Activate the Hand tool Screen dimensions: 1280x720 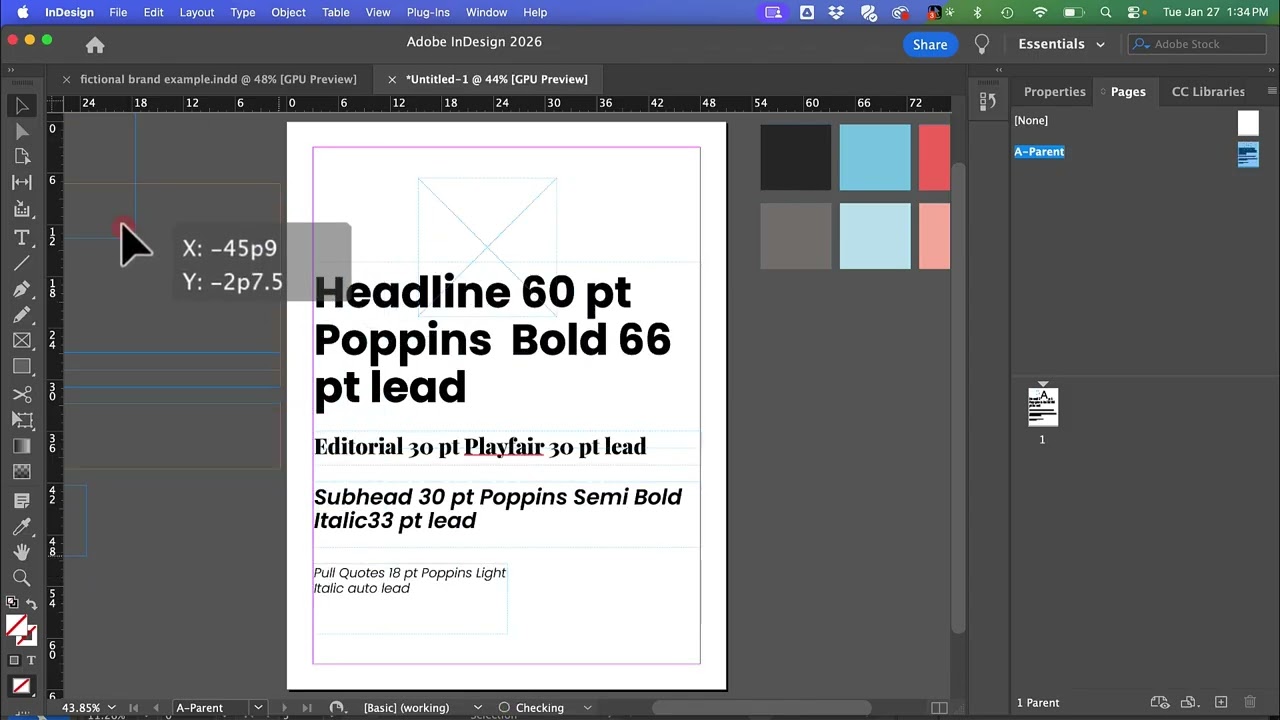click(22, 552)
